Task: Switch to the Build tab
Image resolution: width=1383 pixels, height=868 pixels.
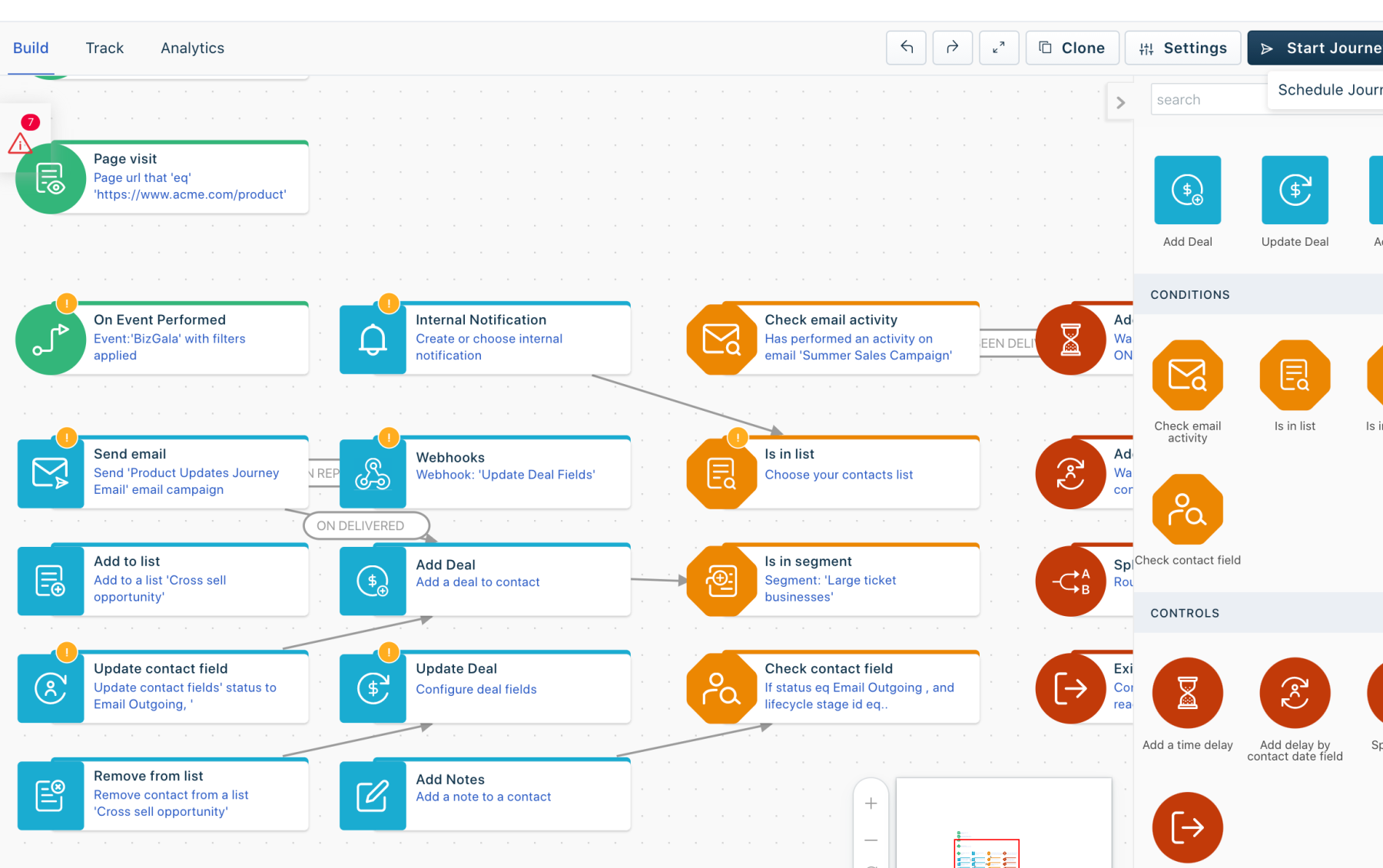Action: [31, 48]
